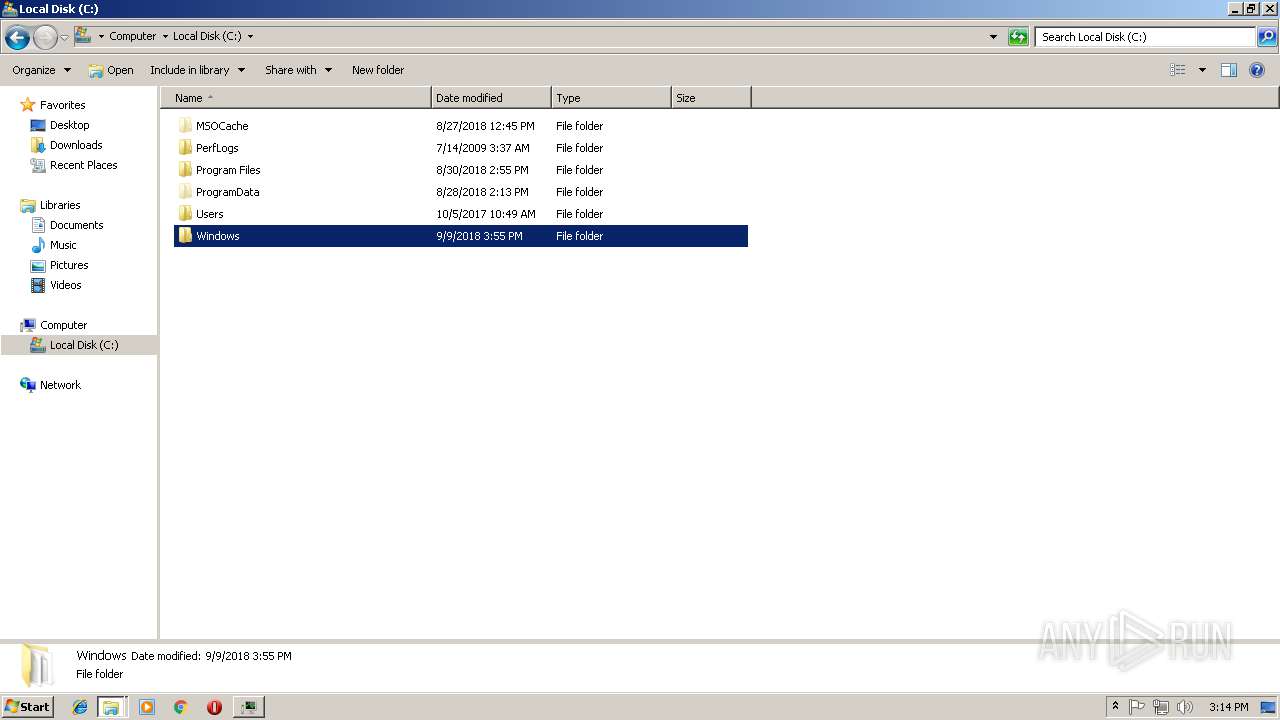Viewport: 1280px width, 720px height.
Task: Open Music library
Action: [63, 245]
